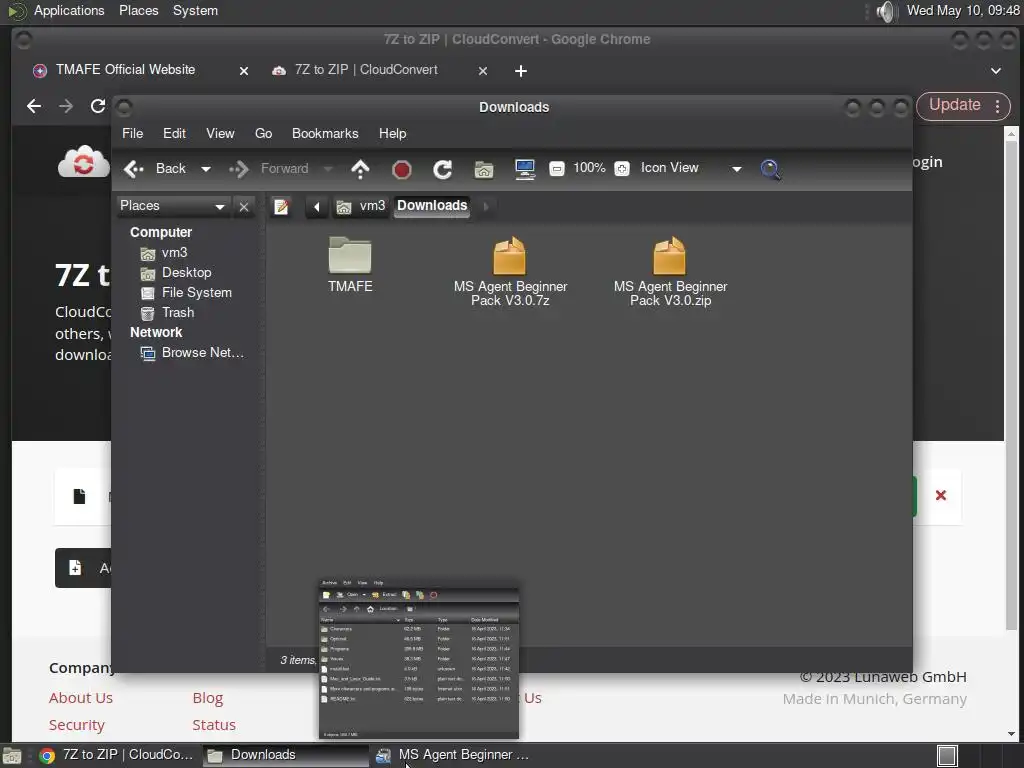Close the Places sidebar pane
The image size is (1024, 768).
(x=244, y=207)
